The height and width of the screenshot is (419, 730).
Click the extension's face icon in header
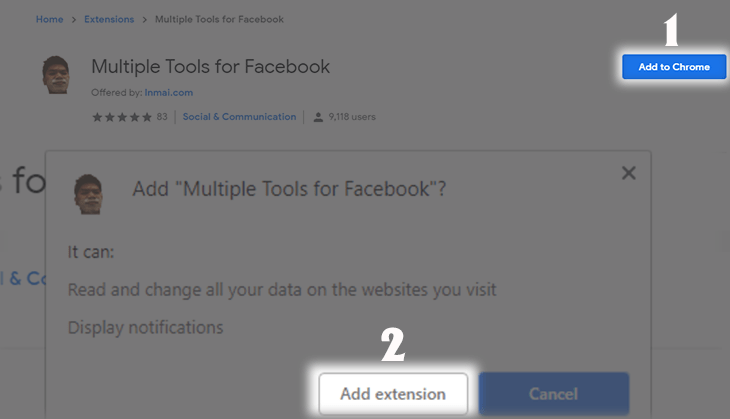click(x=56, y=75)
